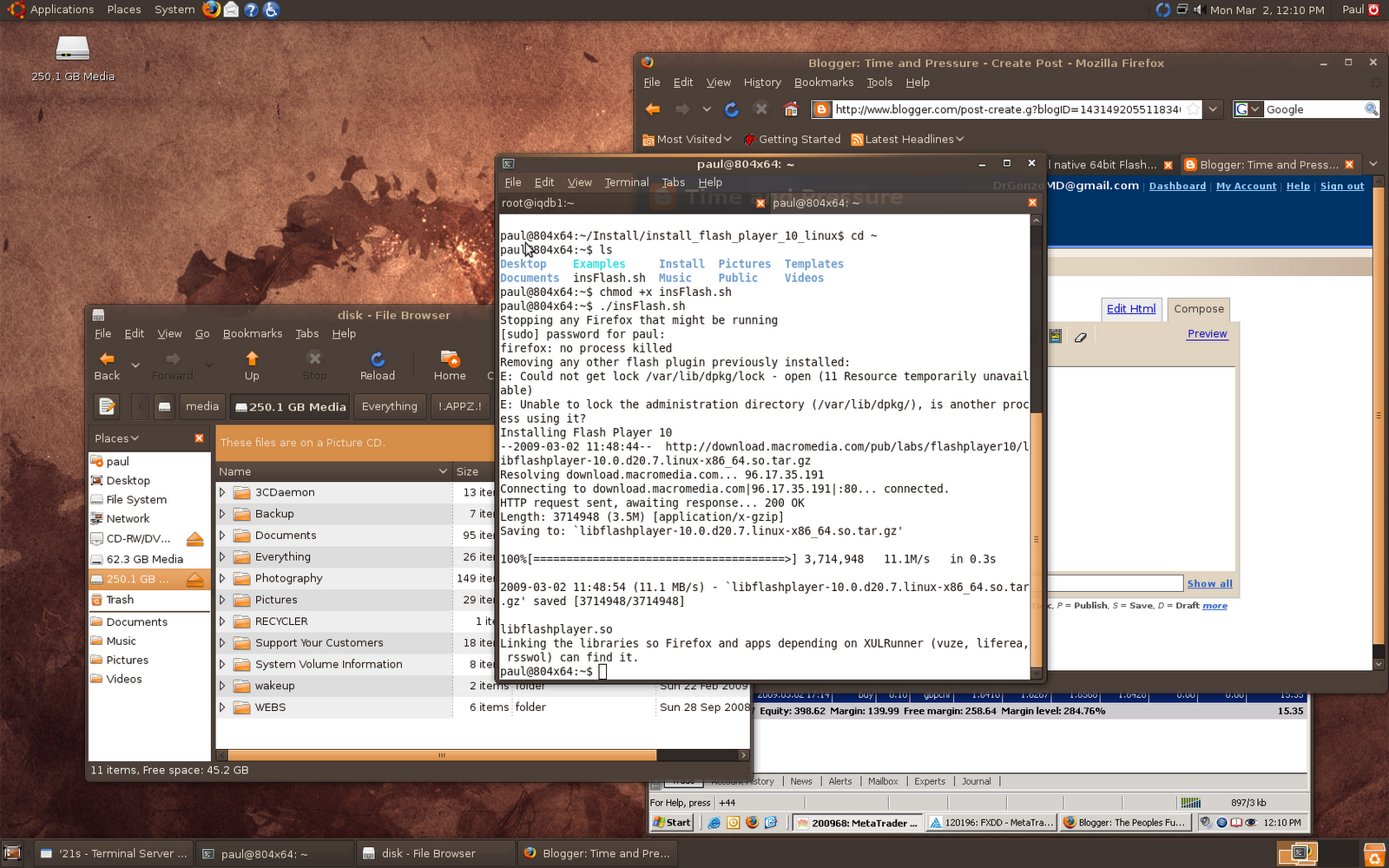Click the File Browser horizontal scrollbar

[x=441, y=755]
